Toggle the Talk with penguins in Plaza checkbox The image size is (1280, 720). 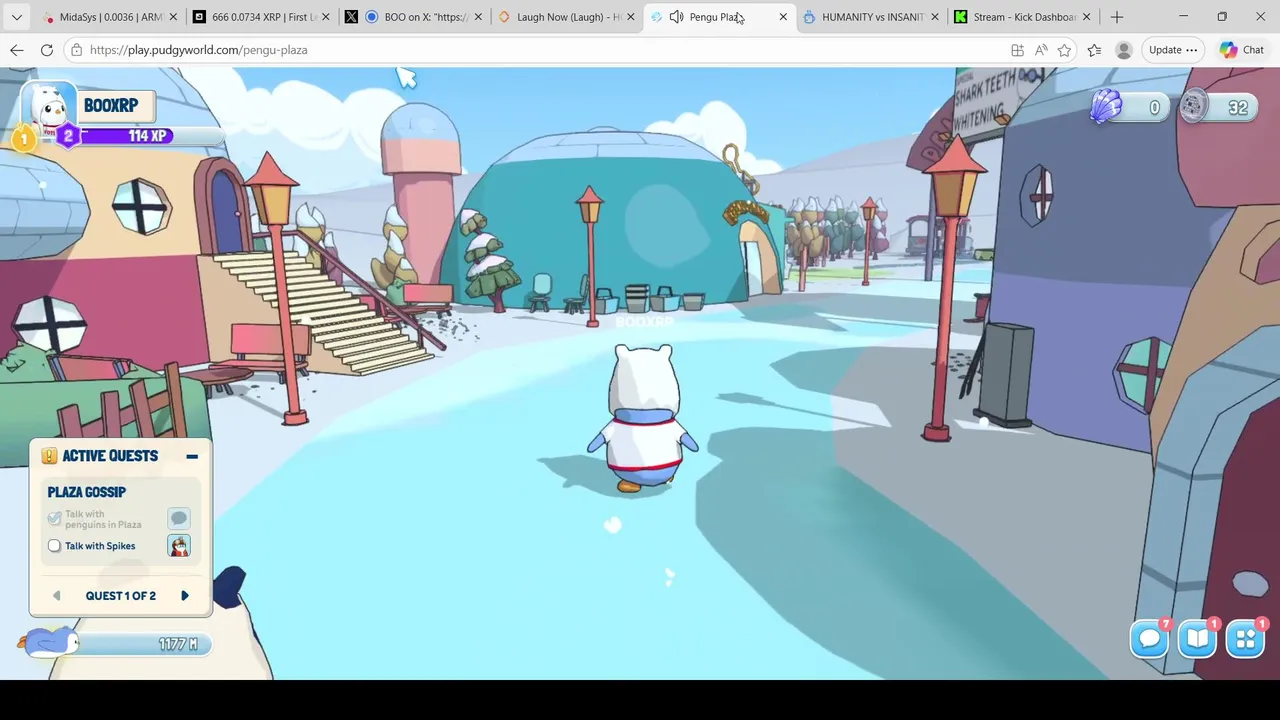[54, 518]
